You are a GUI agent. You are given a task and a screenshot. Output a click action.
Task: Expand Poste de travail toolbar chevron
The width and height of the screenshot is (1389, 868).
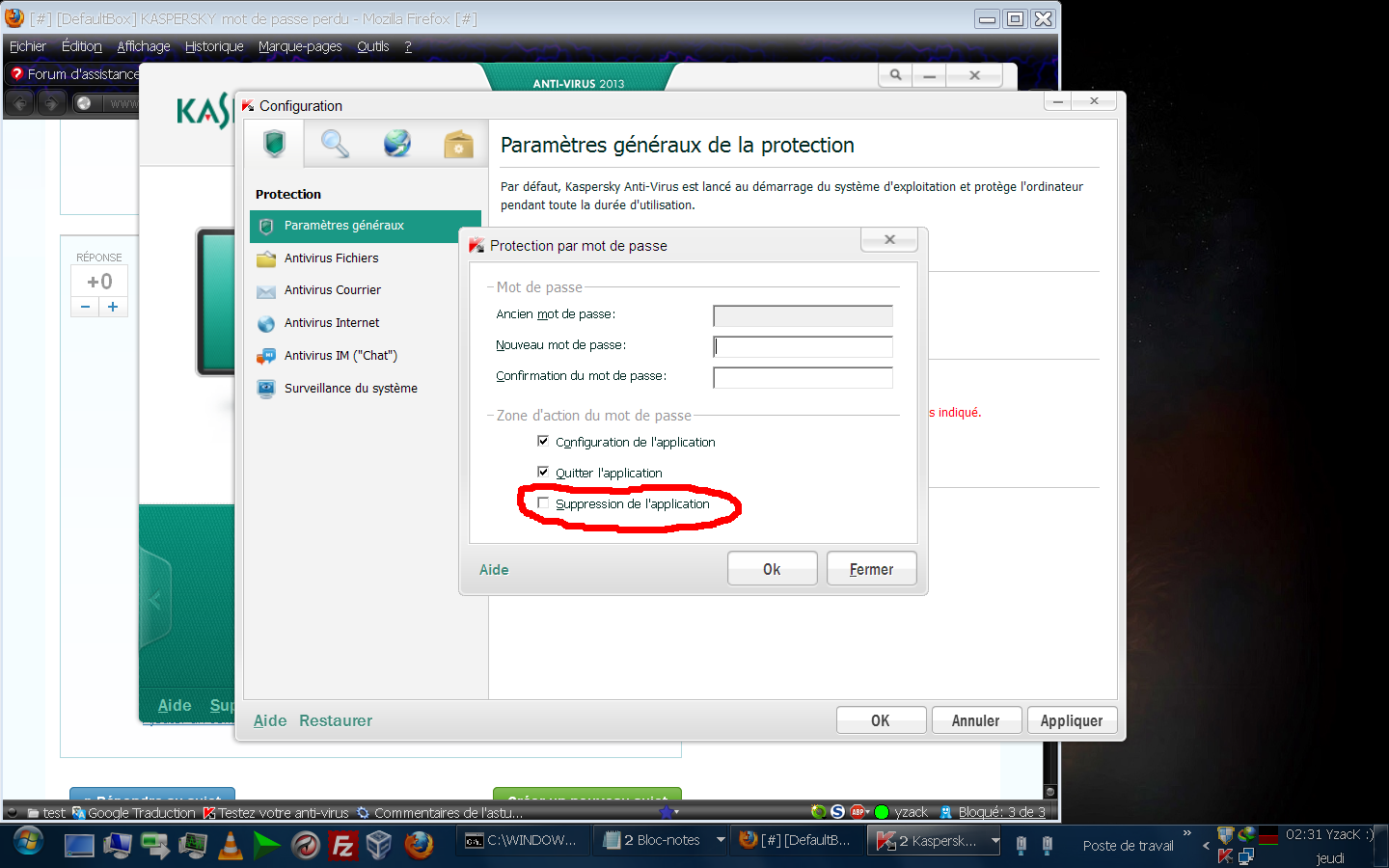(1187, 833)
